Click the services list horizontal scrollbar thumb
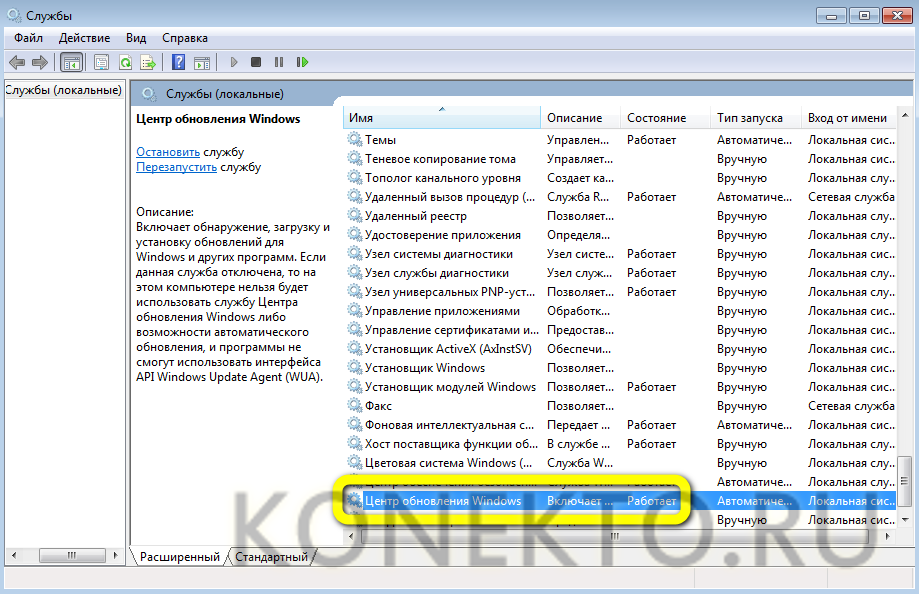The width and height of the screenshot is (919, 594). [615, 536]
